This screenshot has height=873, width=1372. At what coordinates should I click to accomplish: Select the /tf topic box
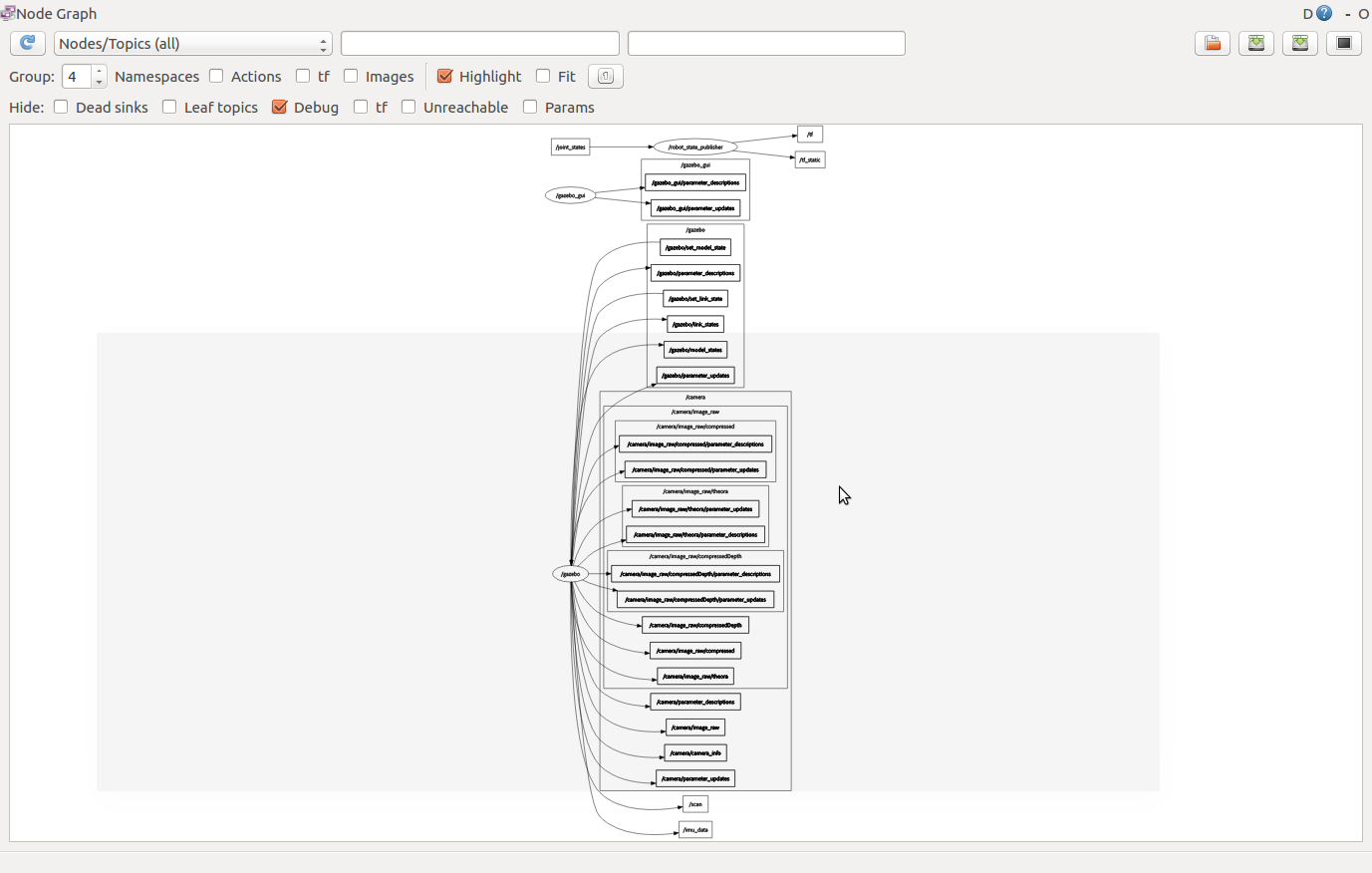[810, 135]
